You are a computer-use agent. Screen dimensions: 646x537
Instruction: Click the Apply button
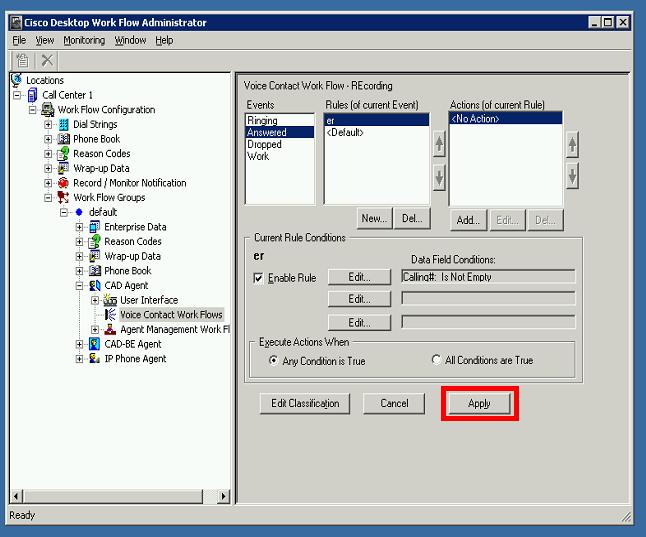click(479, 403)
